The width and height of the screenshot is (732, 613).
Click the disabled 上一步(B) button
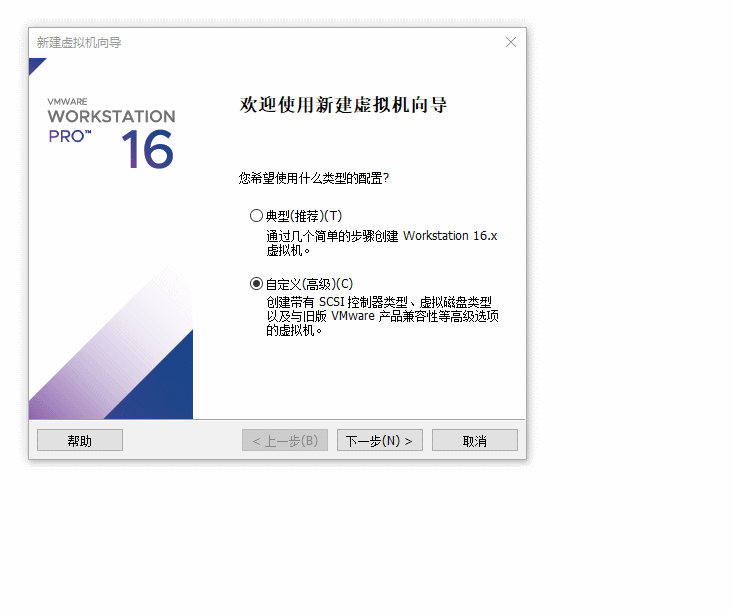coord(285,440)
